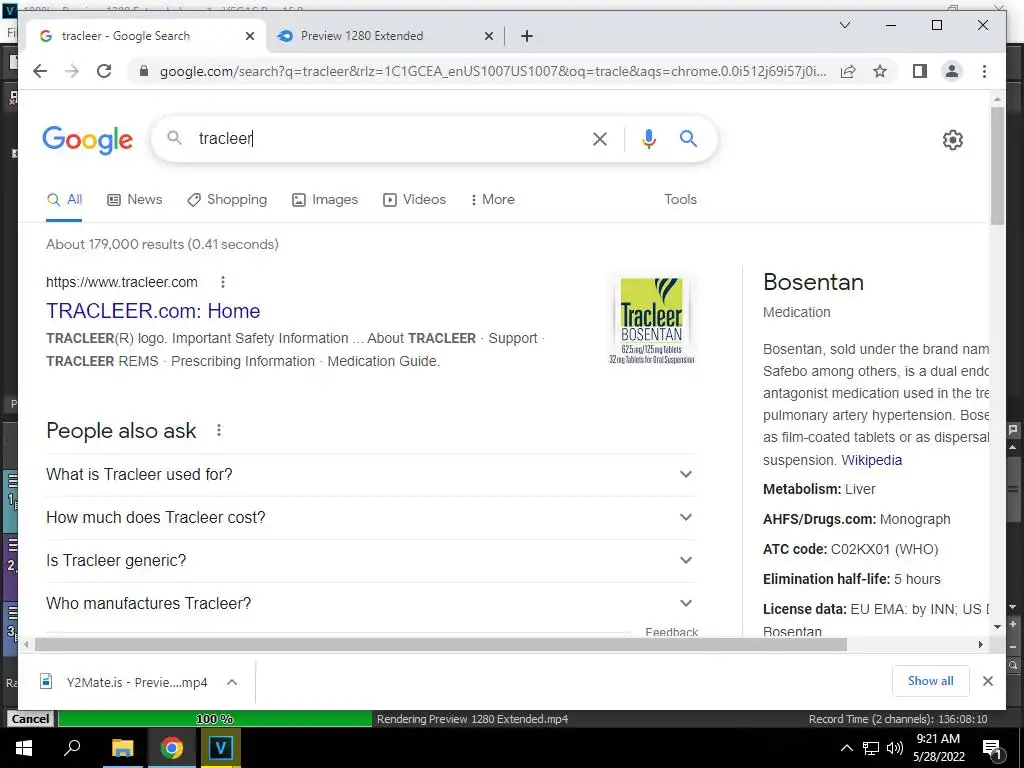Open the network icon in system tray
1024x768 pixels.
871,748
